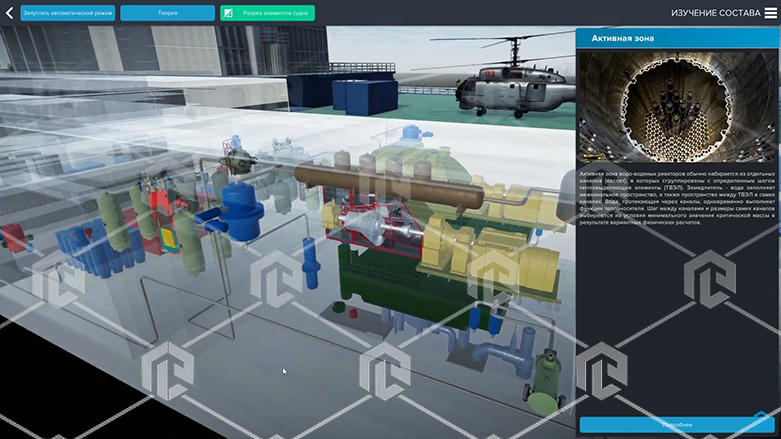Open the Теория section
The image size is (781, 439).
click(167, 13)
